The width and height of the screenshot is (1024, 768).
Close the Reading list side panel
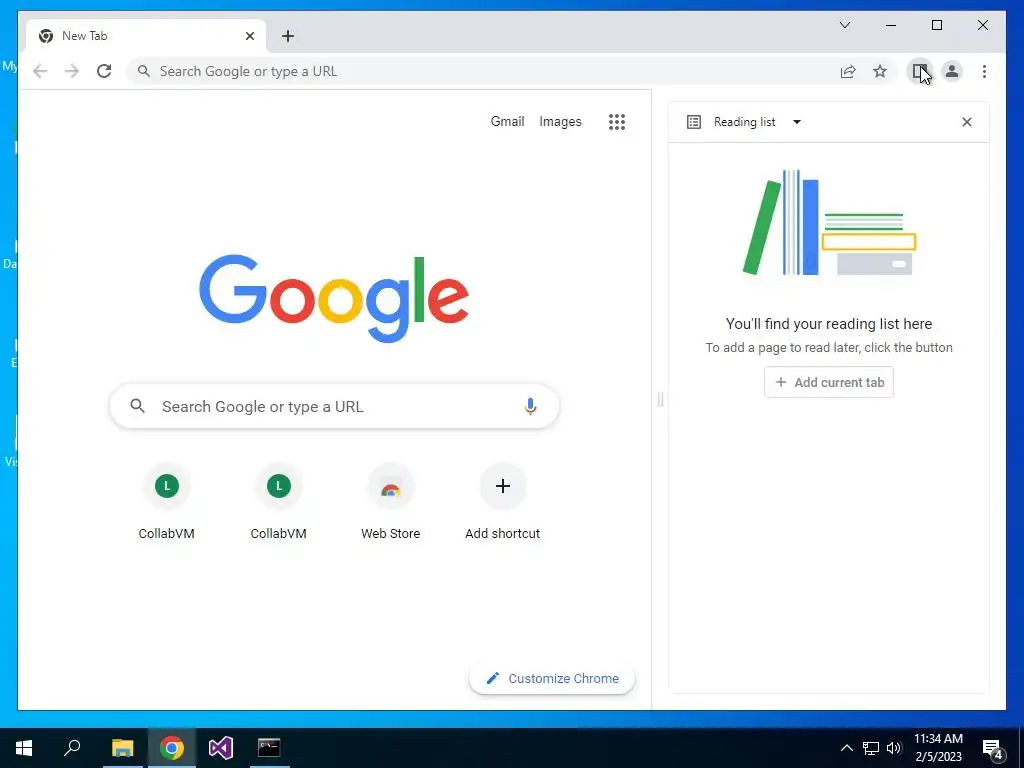[x=967, y=122]
